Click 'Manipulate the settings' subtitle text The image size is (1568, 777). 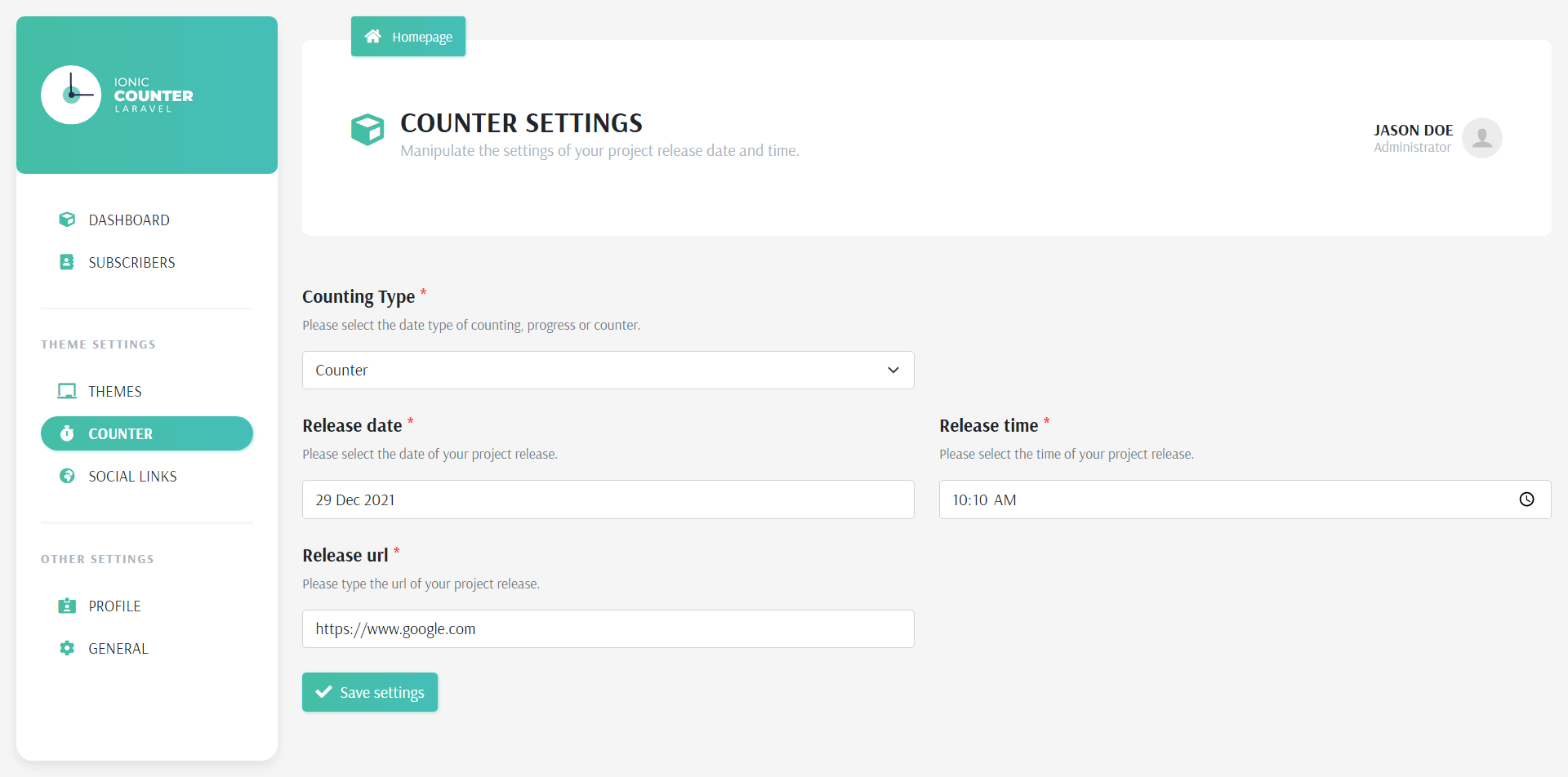tap(599, 150)
